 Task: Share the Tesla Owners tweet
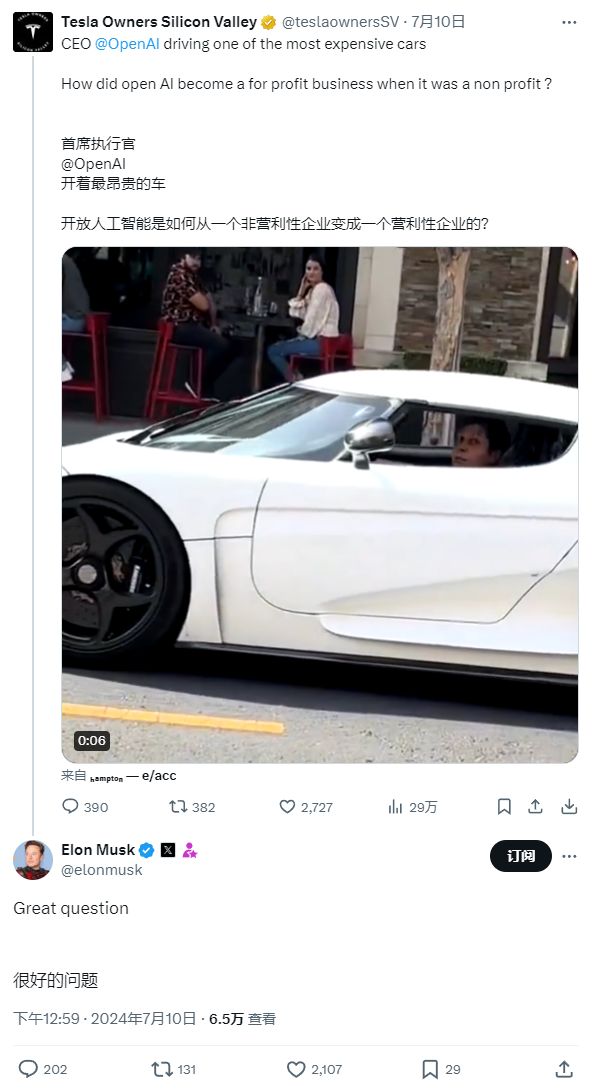536,806
